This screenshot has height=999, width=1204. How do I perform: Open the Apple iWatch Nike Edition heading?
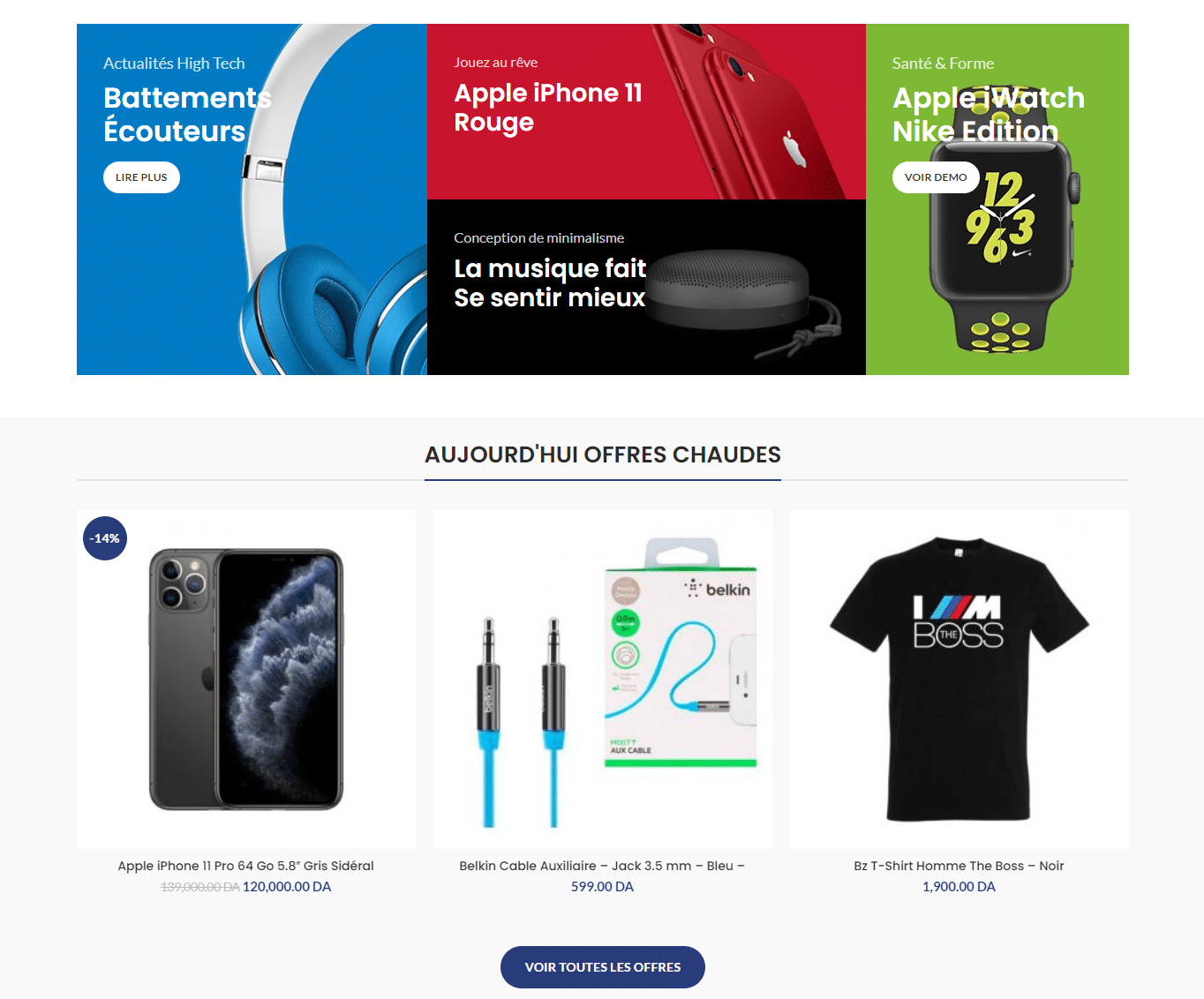click(989, 114)
